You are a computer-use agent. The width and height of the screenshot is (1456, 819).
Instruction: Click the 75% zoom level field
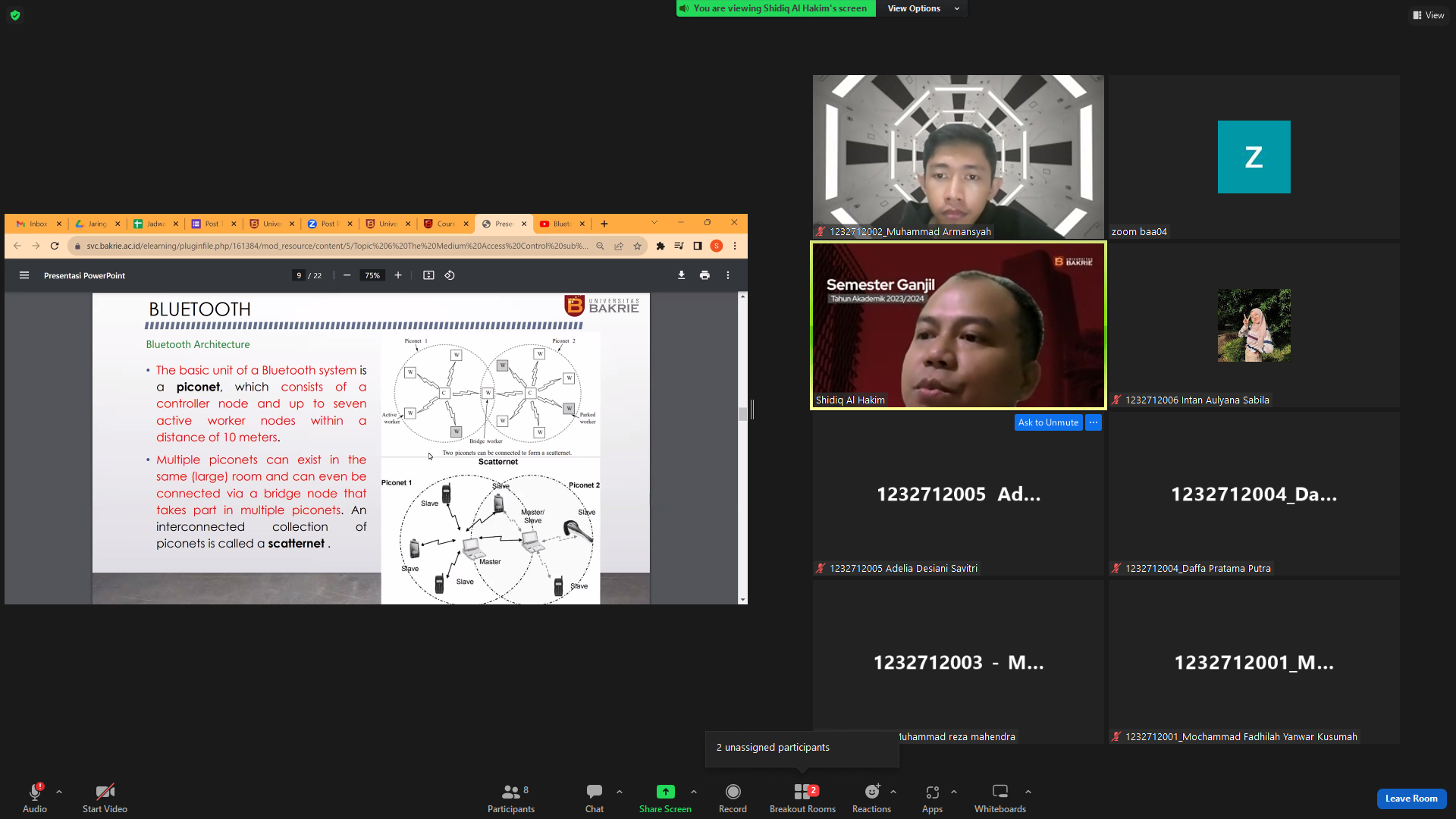click(372, 275)
